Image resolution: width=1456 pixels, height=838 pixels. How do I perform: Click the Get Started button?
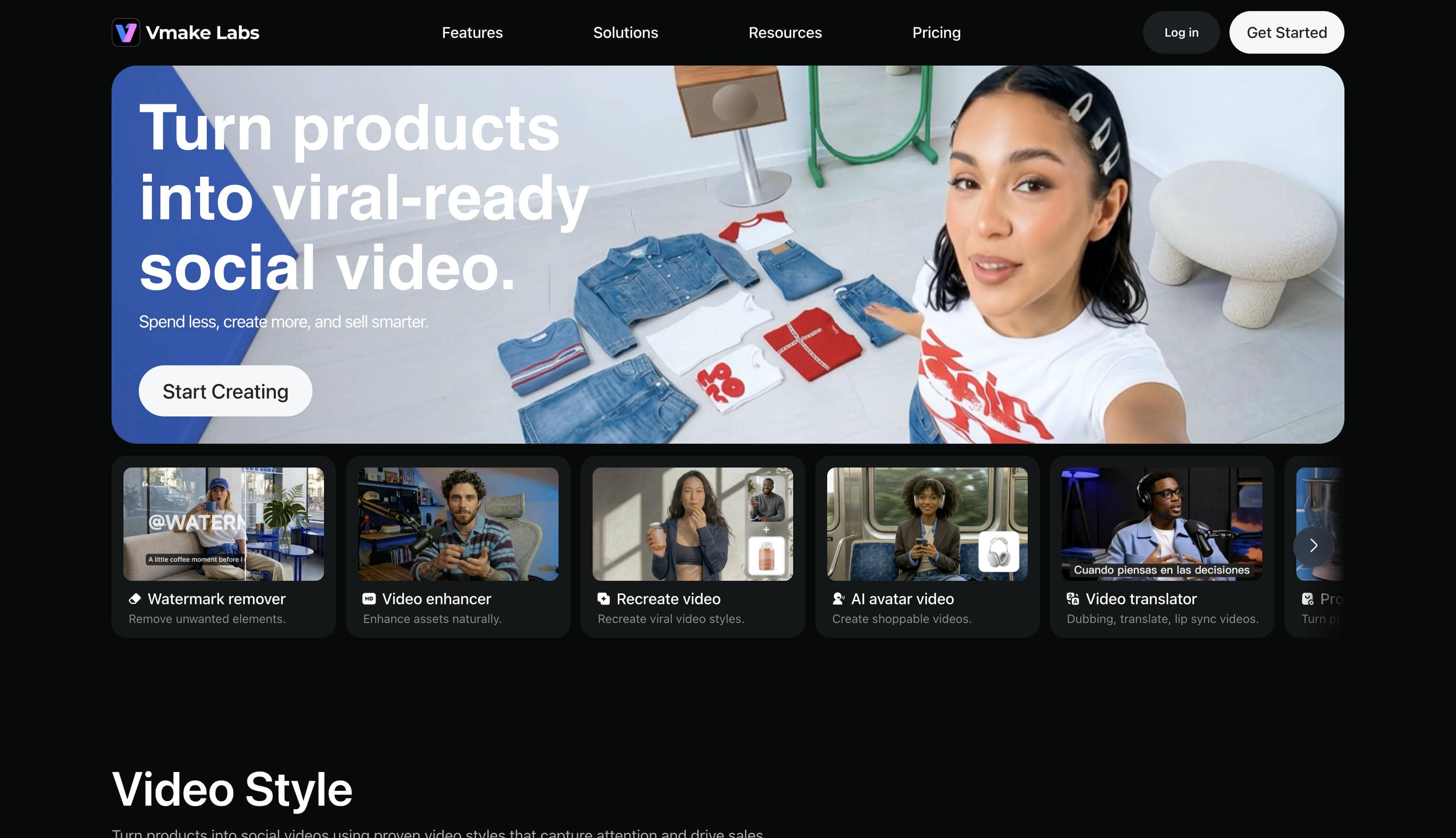pos(1286,32)
